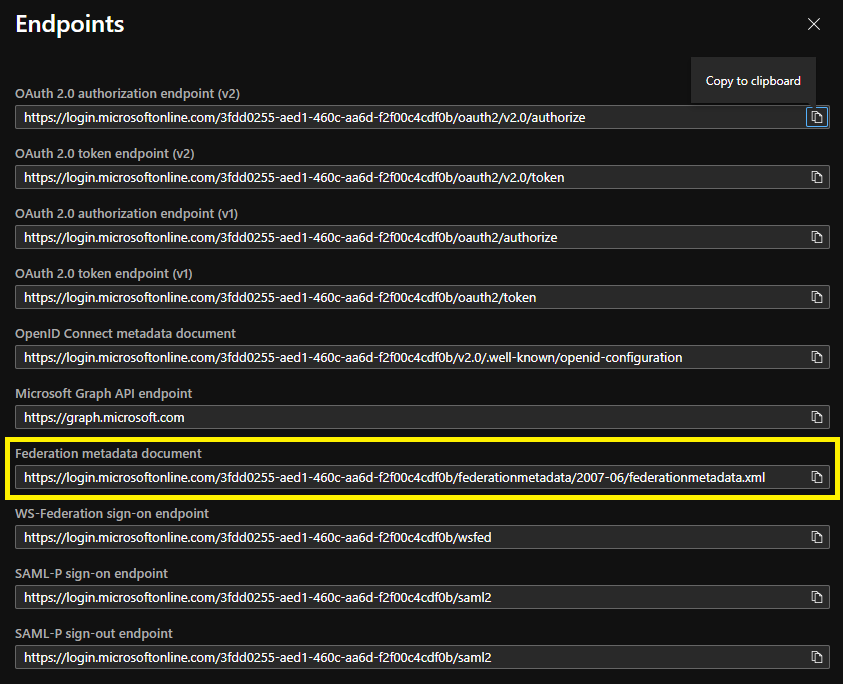Copy Microsoft Graph API endpoint URL
Screen dimensions: 843x684
(x=817, y=417)
